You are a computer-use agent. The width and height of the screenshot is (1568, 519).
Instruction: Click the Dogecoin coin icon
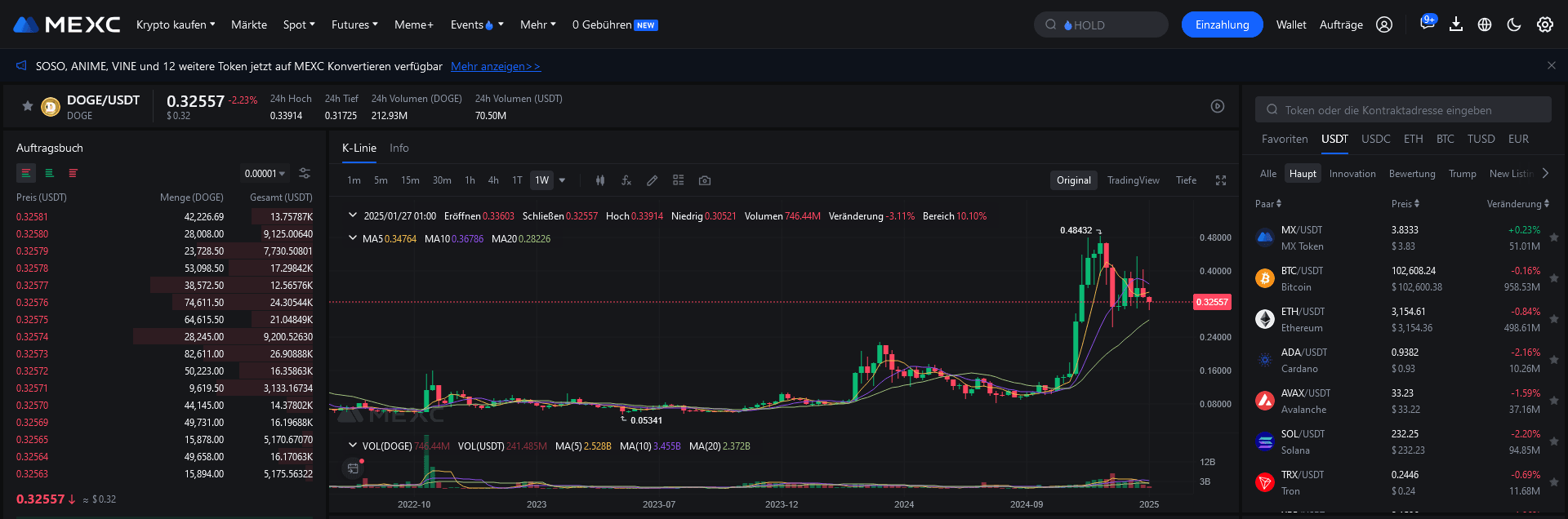(x=51, y=107)
